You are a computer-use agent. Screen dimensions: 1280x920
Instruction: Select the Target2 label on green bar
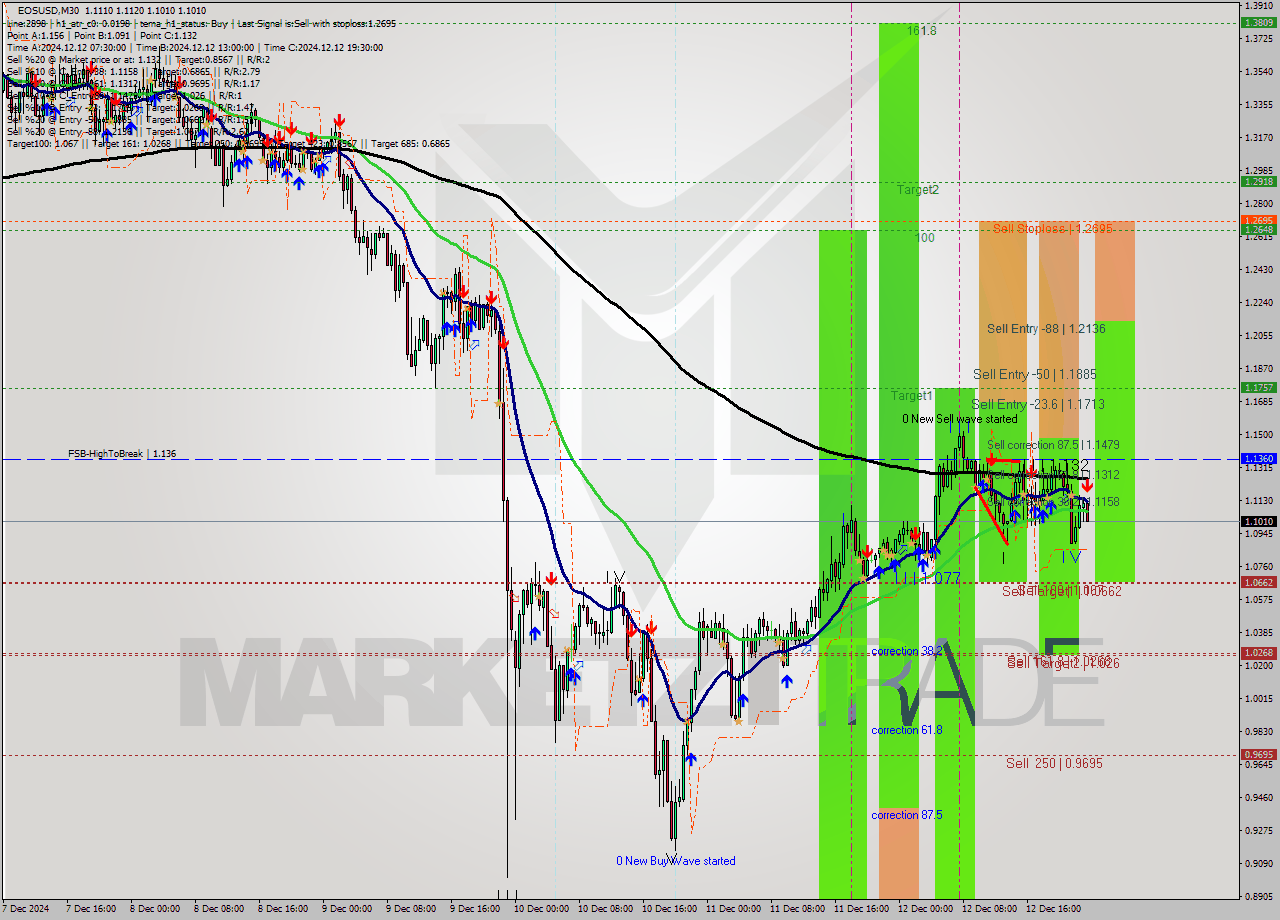coord(917,189)
